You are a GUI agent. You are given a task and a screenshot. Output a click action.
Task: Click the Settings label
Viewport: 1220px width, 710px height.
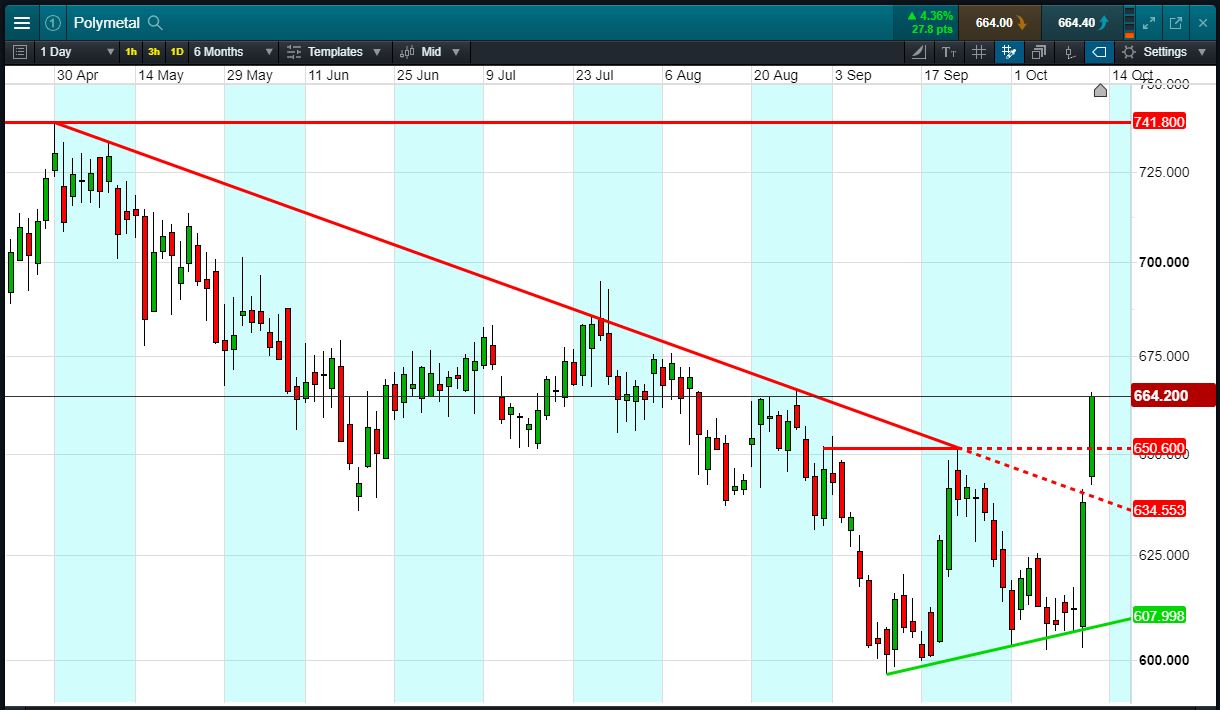pos(1165,52)
